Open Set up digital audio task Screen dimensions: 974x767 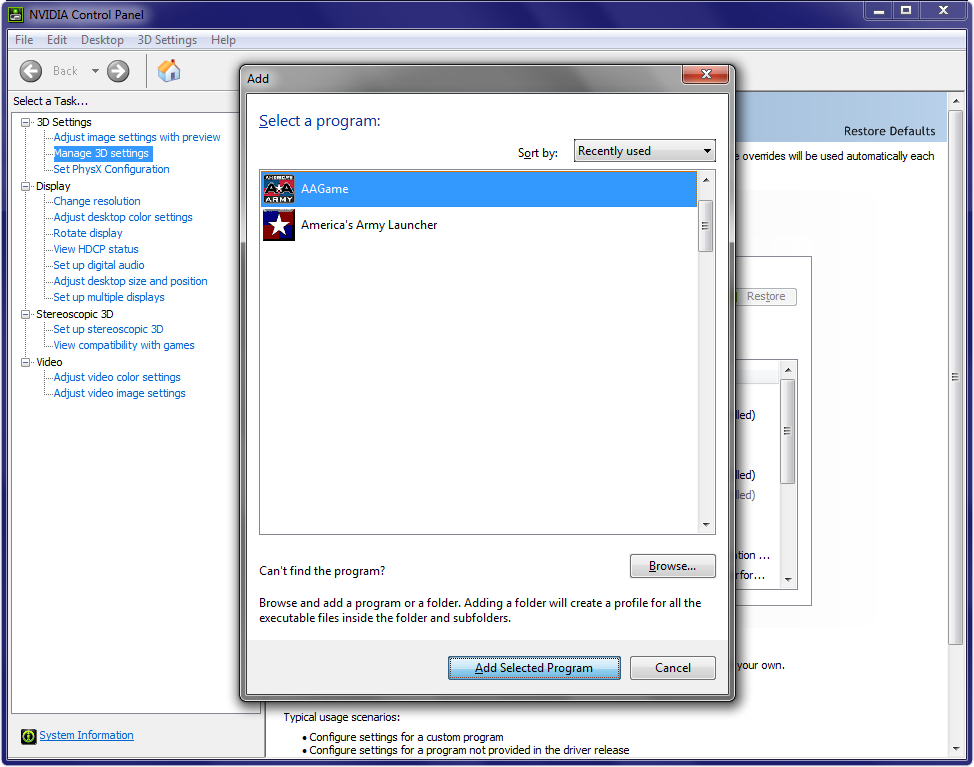coord(99,265)
